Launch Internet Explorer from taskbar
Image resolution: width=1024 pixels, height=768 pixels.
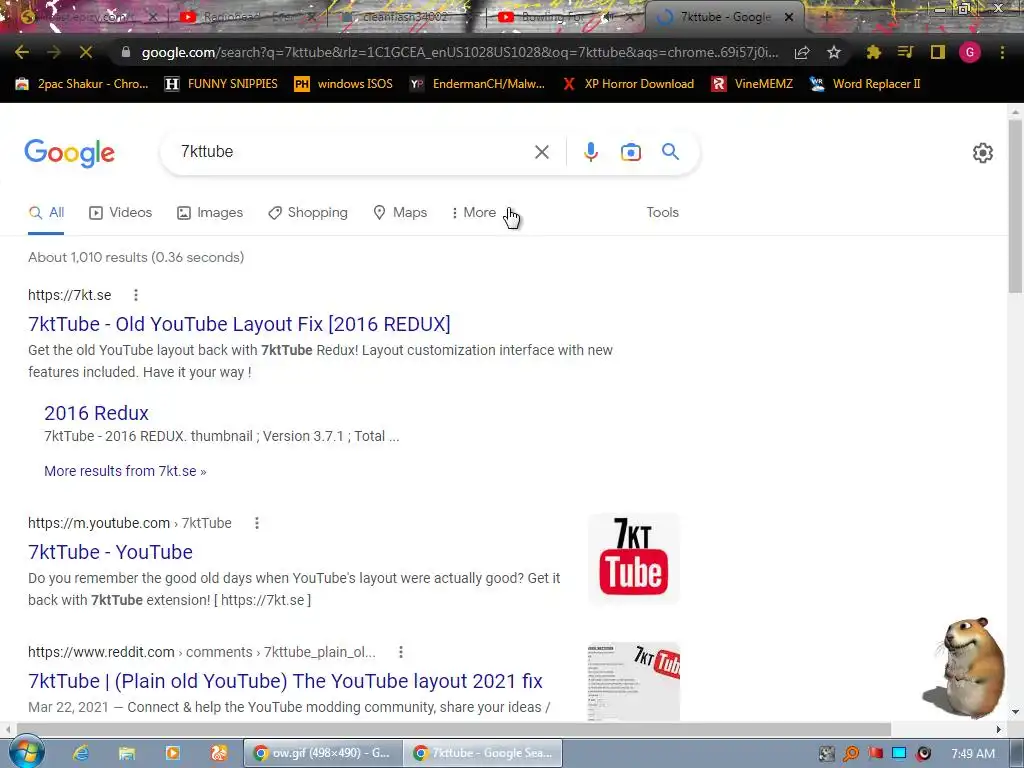(81, 753)
